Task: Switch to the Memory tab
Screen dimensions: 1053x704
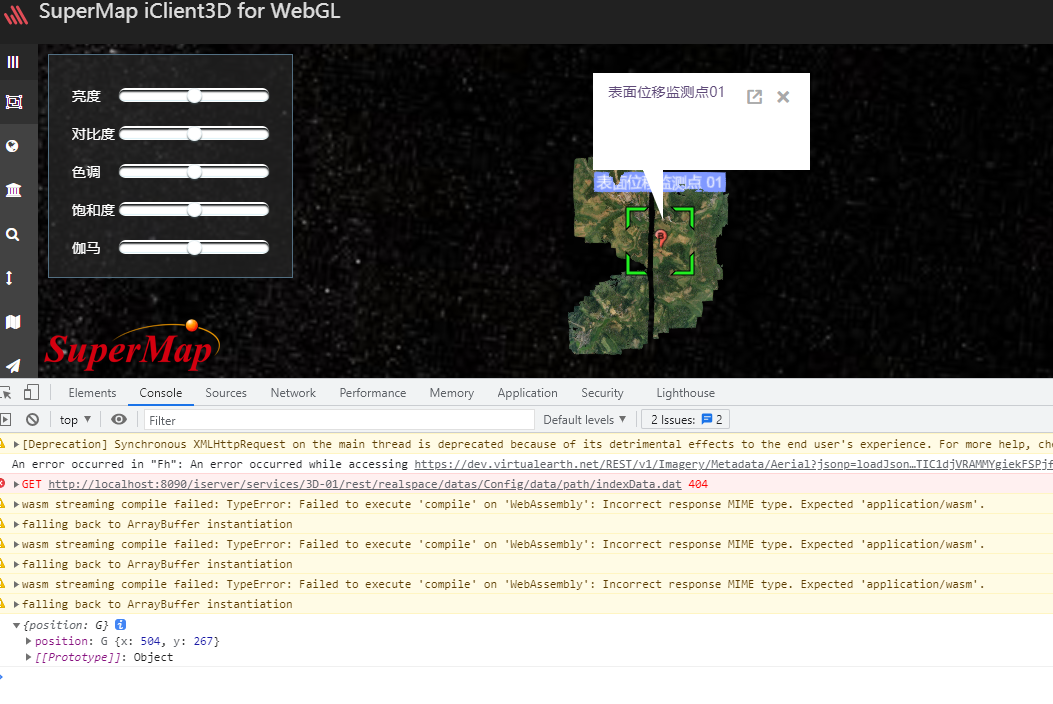Action: click(451, 393)
